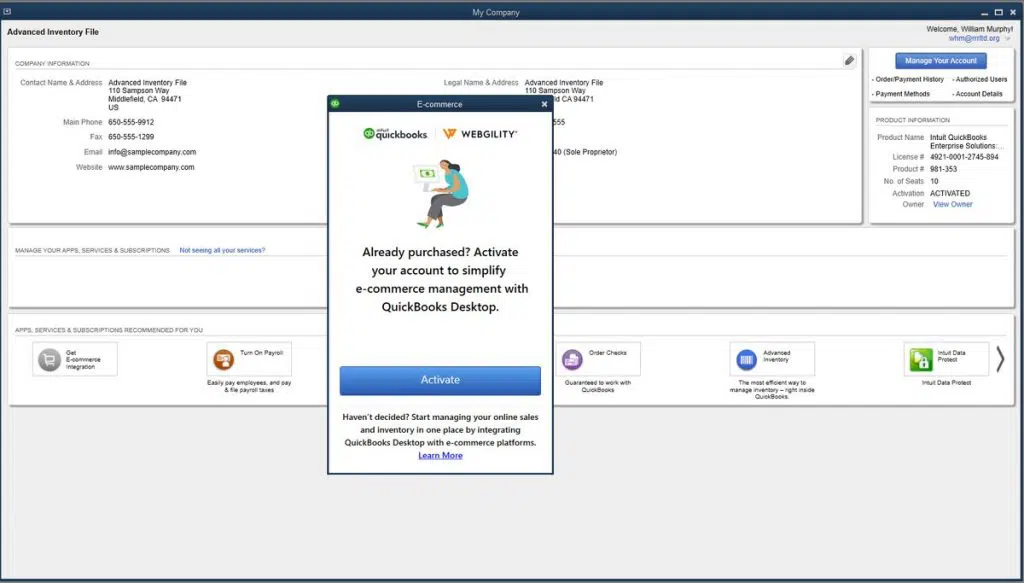1024x583 pixels.
Task: Click main phone number 650-555-9912
Action: tap(131, 122)
